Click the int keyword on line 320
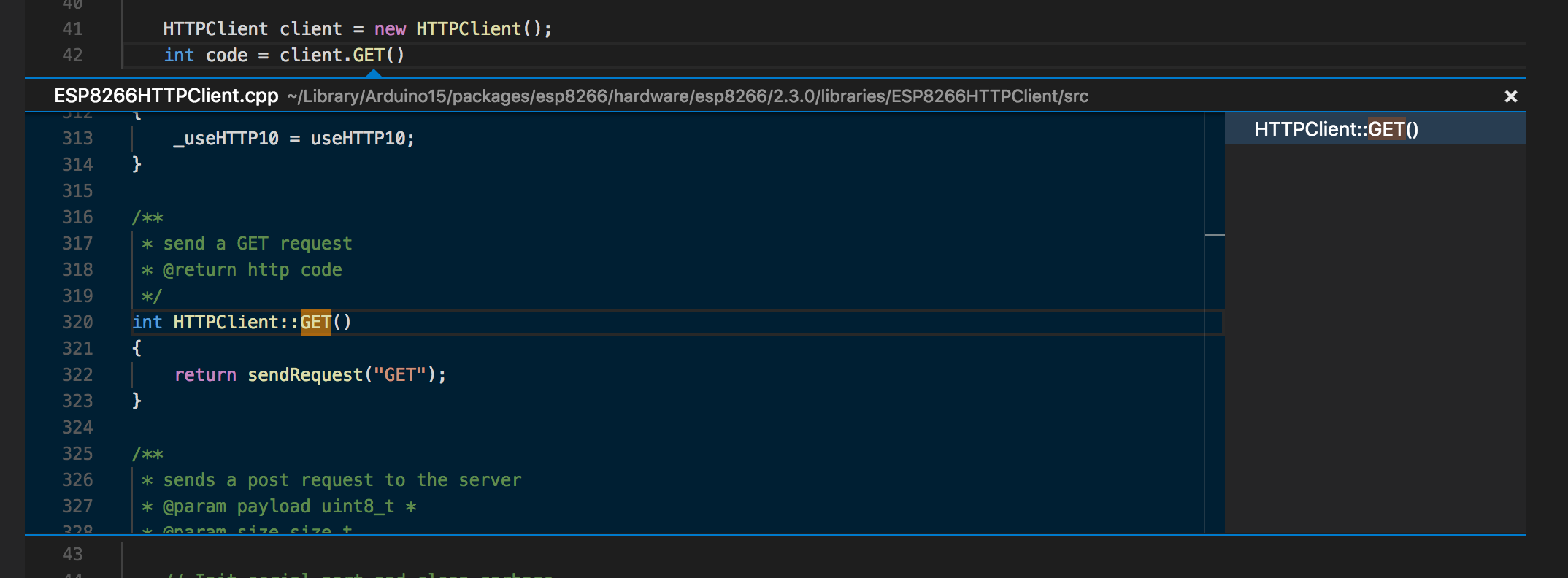This screenshot has width=1568, height=578. (147, 323)
